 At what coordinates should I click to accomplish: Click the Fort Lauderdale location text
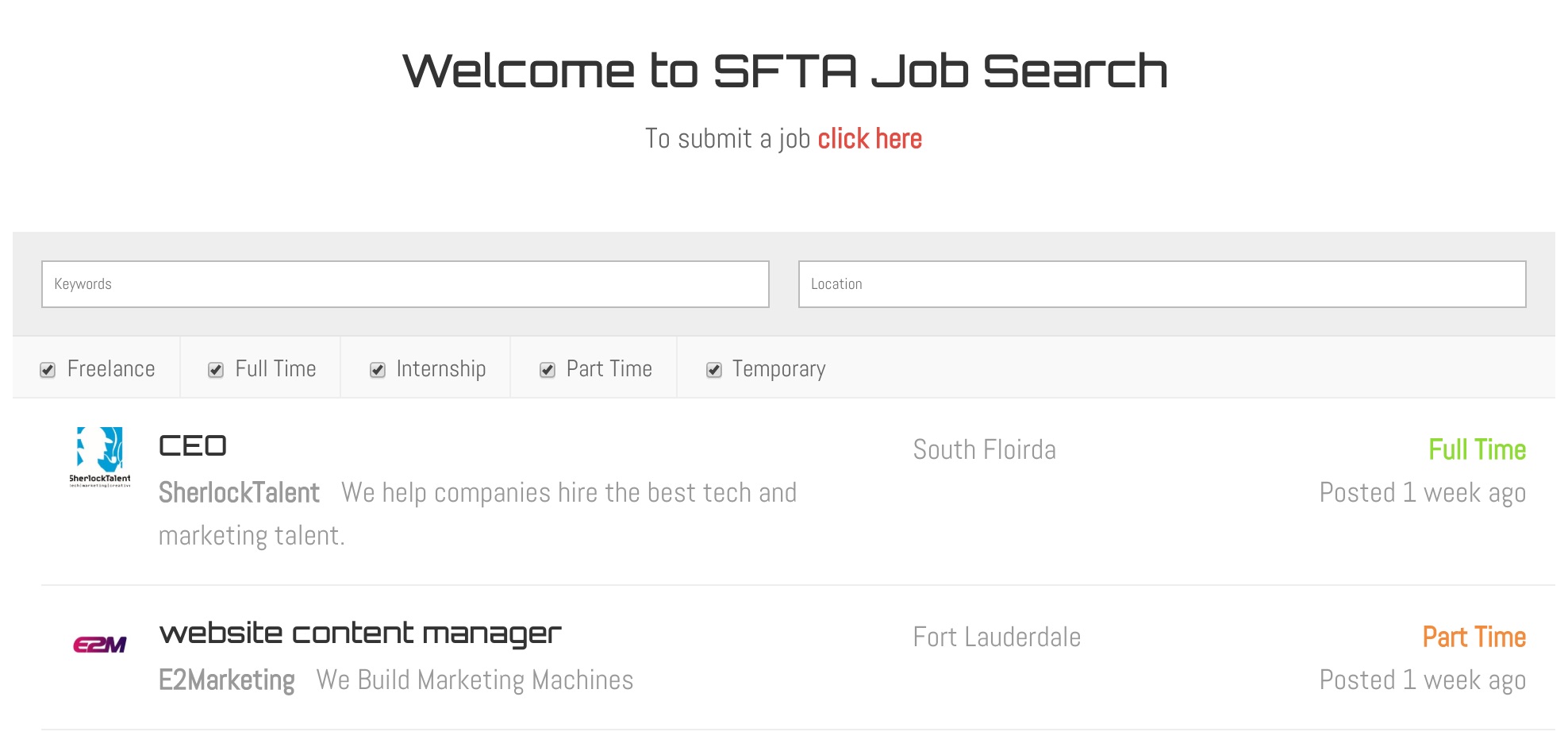997,637
